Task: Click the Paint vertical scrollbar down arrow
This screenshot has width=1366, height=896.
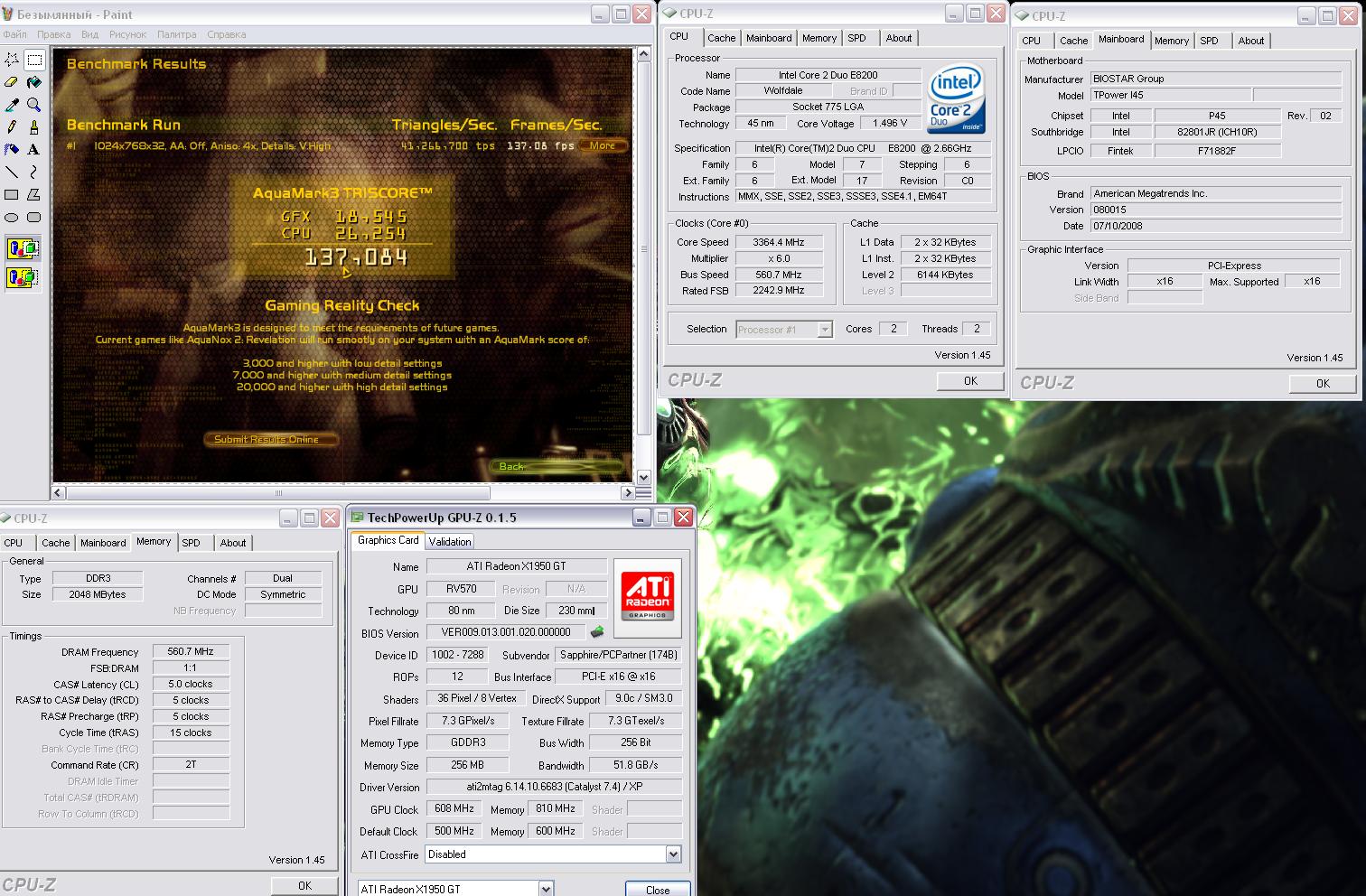Action: point(644,477)
